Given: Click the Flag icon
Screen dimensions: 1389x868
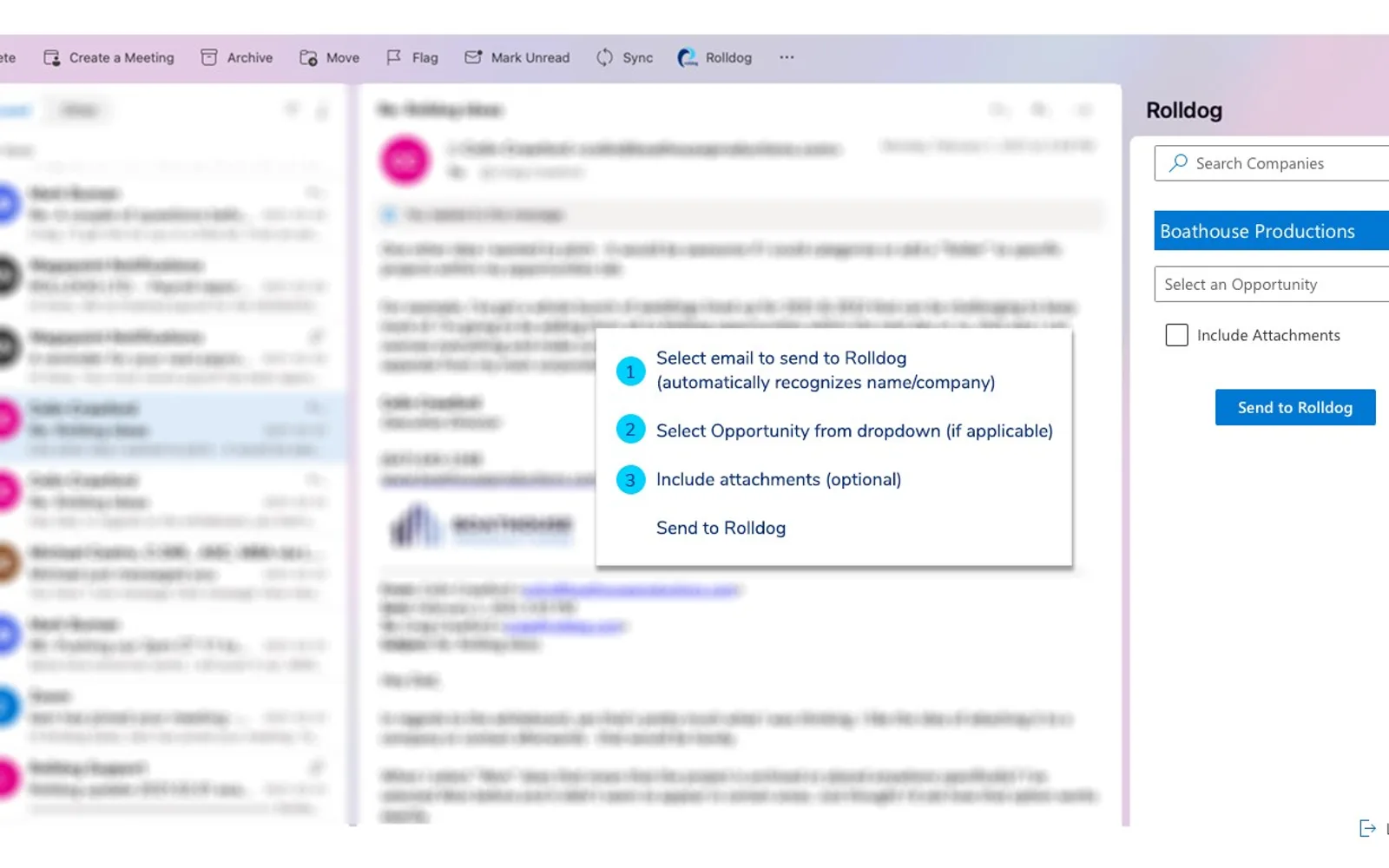Looking at the screenshot, I should tap(394, 57).
